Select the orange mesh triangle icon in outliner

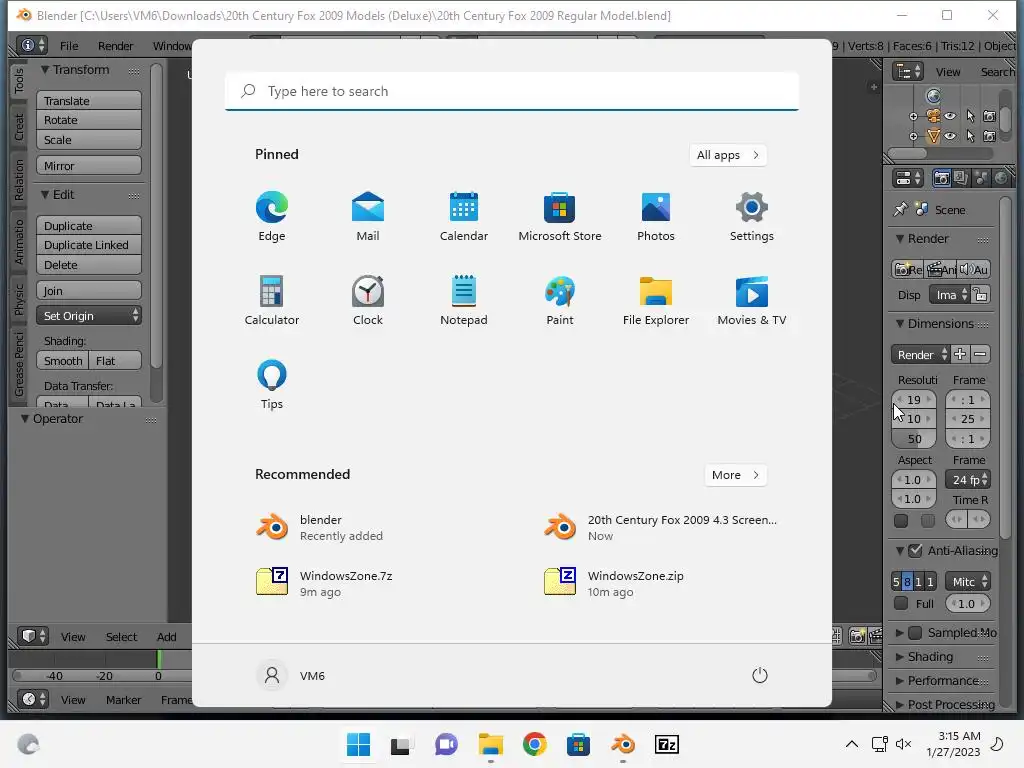[x=933, y=136]
